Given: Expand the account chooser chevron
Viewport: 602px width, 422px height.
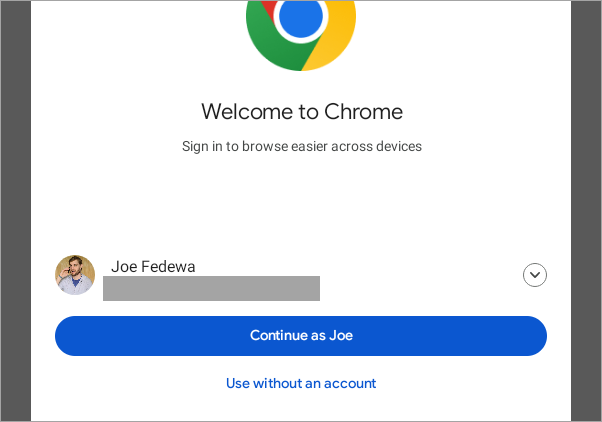Looking at the screenshot, I should 535,275.
